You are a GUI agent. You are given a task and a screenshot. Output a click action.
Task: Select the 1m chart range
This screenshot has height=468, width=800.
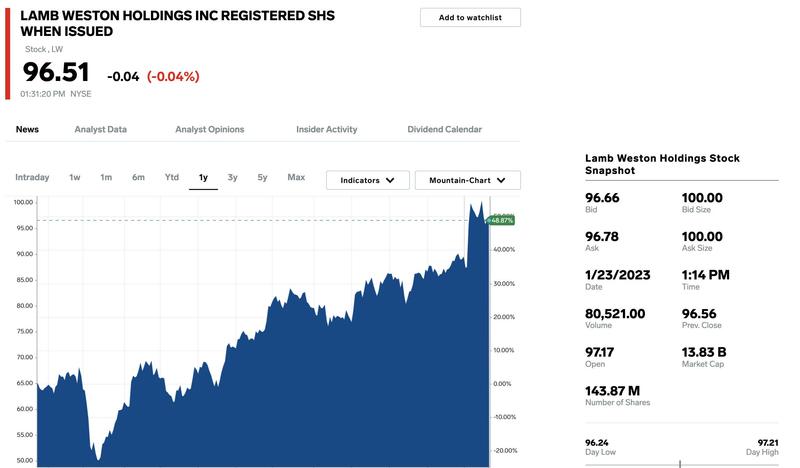106,177
